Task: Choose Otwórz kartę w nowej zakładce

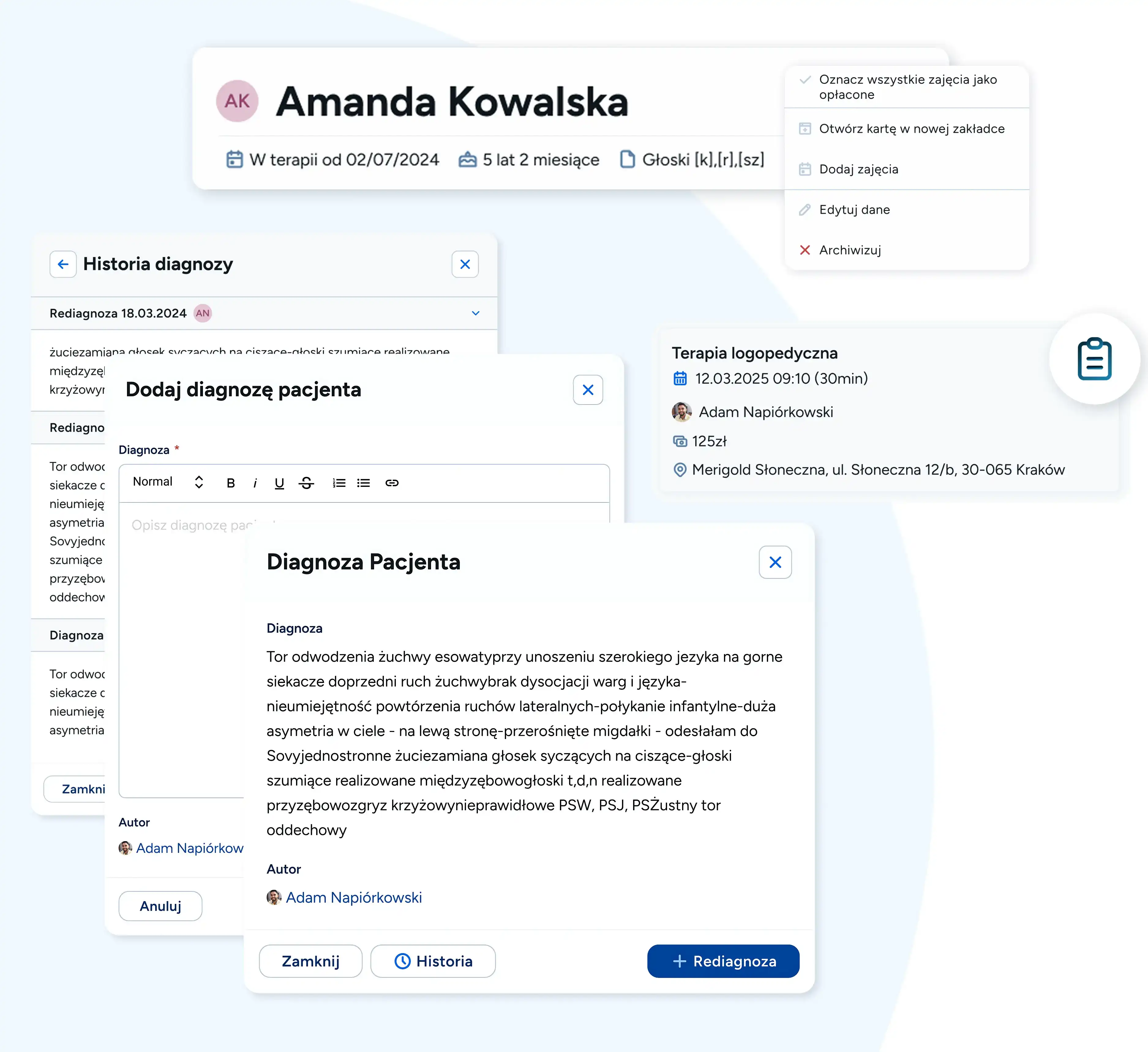Action: coord(911,129)
